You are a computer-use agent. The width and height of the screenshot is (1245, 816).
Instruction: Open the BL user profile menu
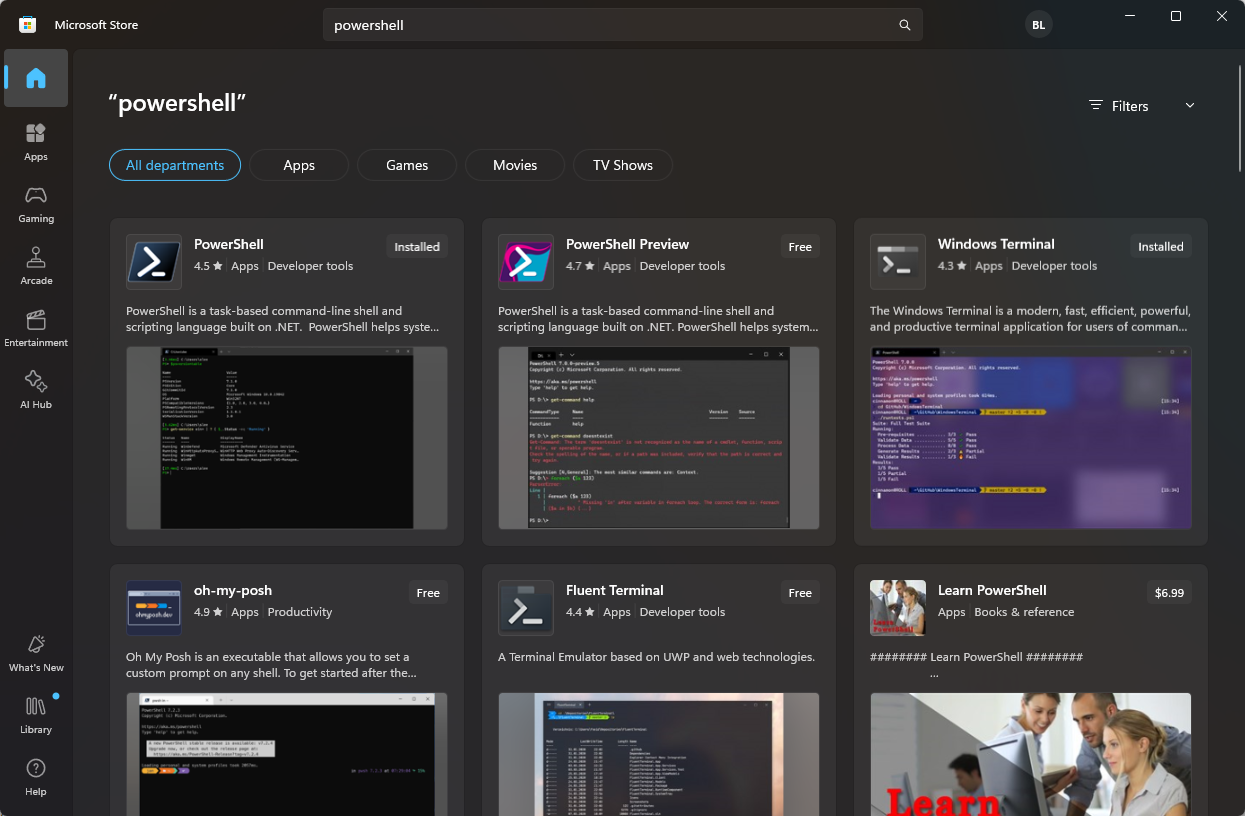pyautogui.click(x=1039, y=25)
